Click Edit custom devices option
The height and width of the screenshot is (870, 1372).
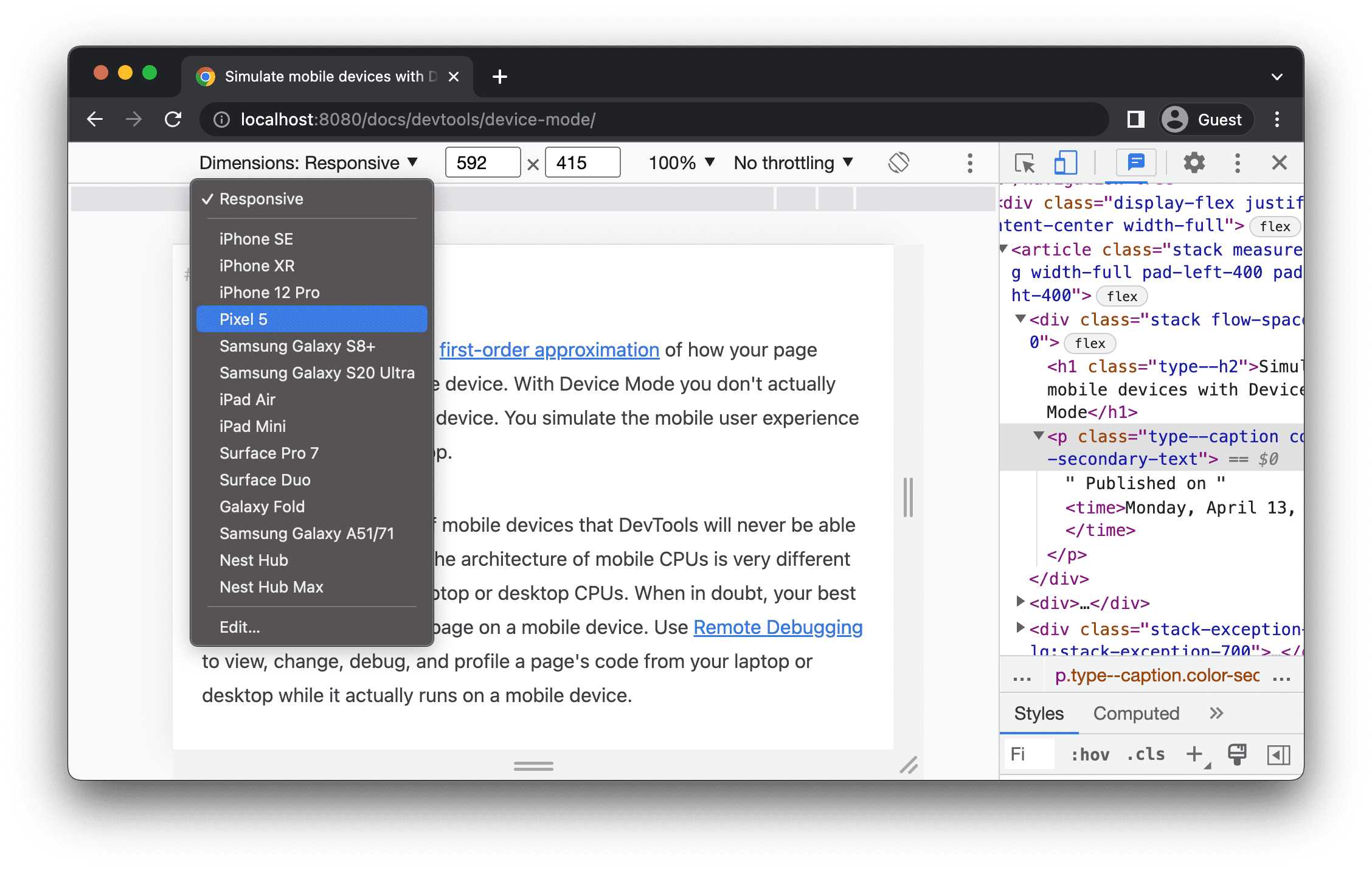tap(239, 627)
